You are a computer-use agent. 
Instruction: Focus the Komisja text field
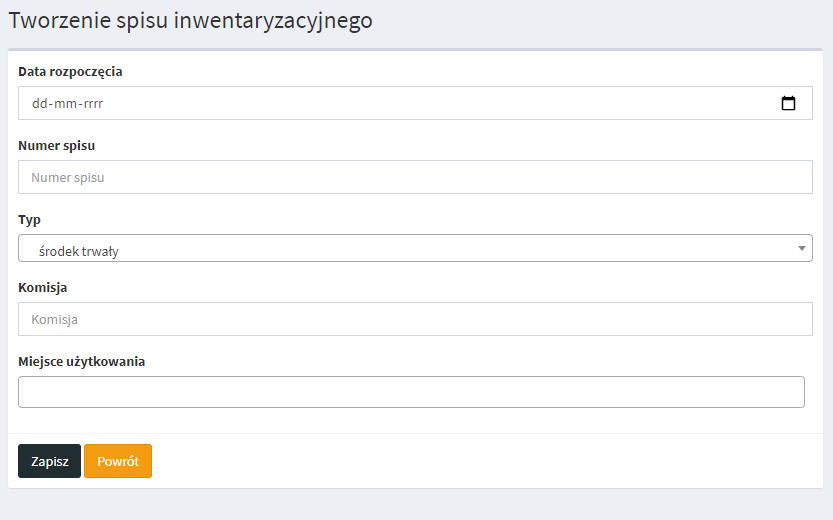click(x=415, y=319)
